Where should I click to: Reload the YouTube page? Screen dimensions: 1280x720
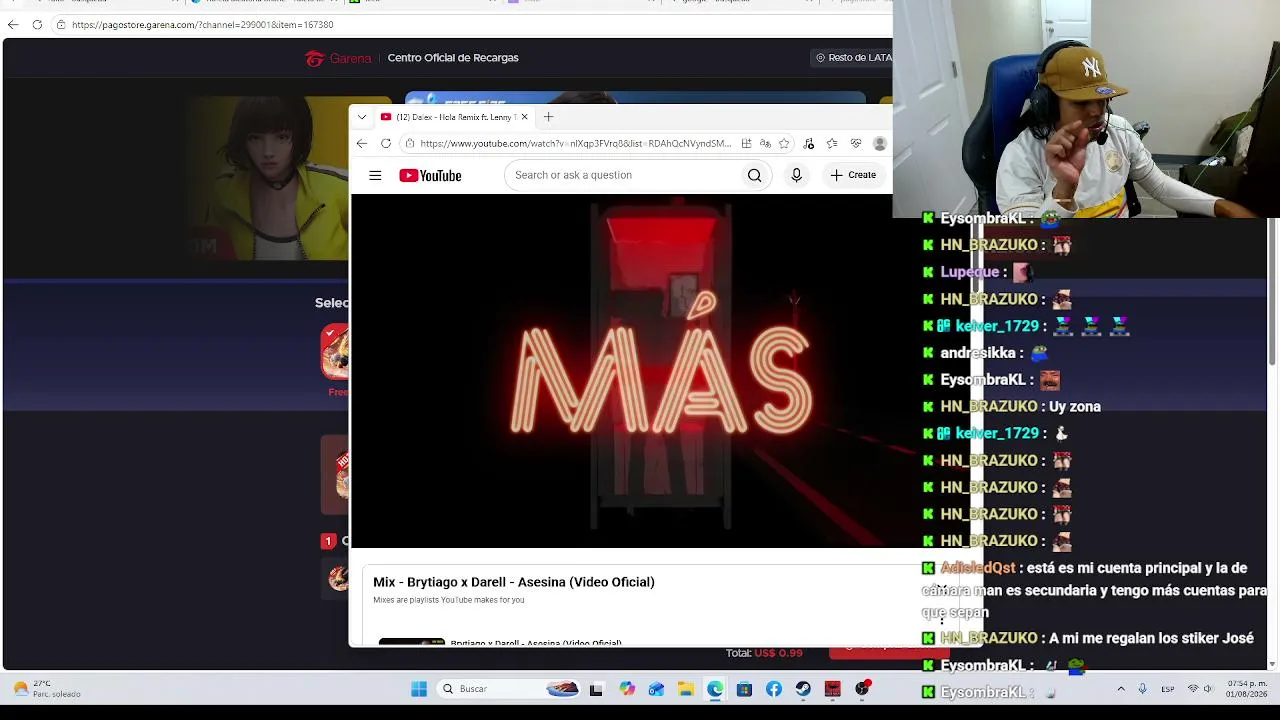(x=386, y=144)
